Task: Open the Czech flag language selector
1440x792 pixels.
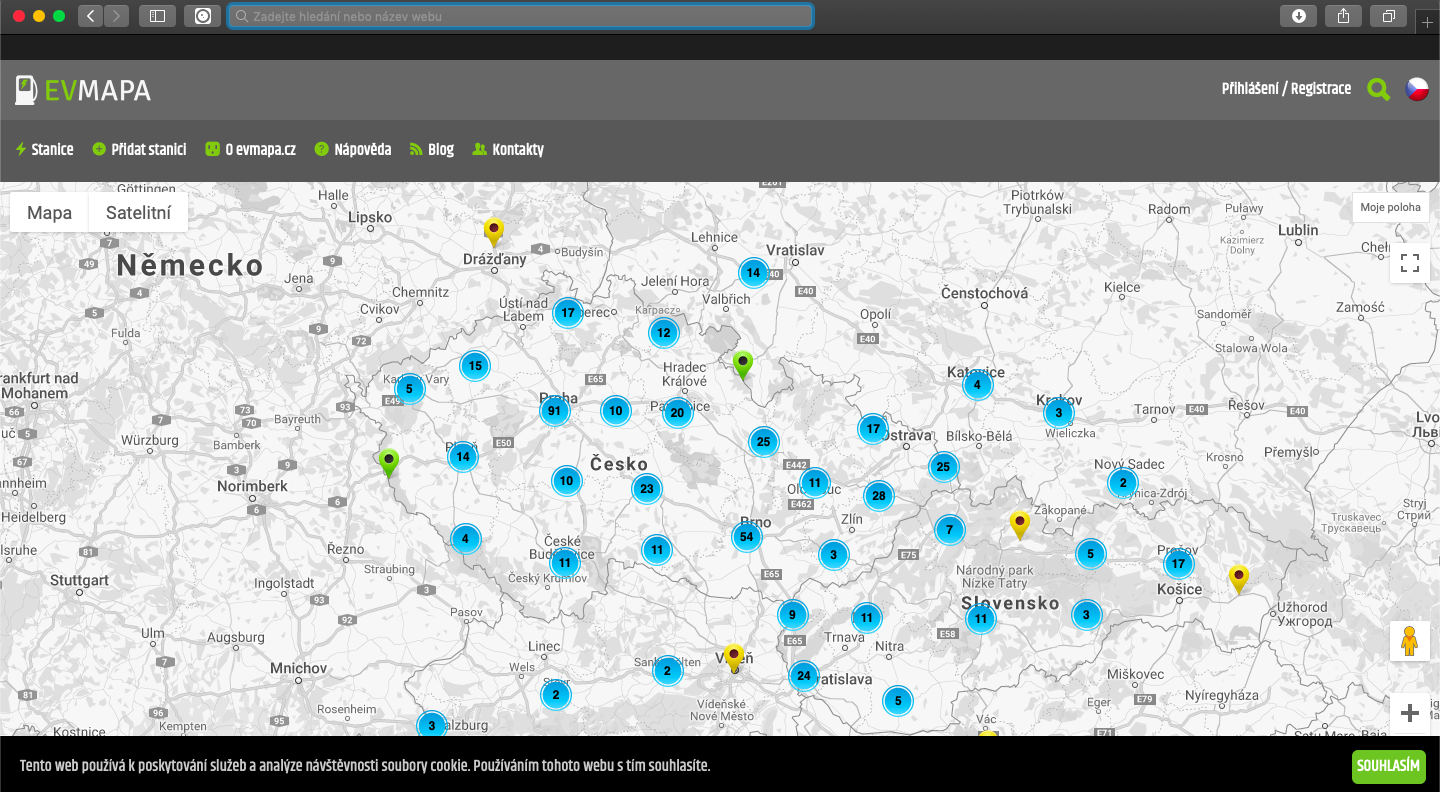Action: [x=1417, y=89]
